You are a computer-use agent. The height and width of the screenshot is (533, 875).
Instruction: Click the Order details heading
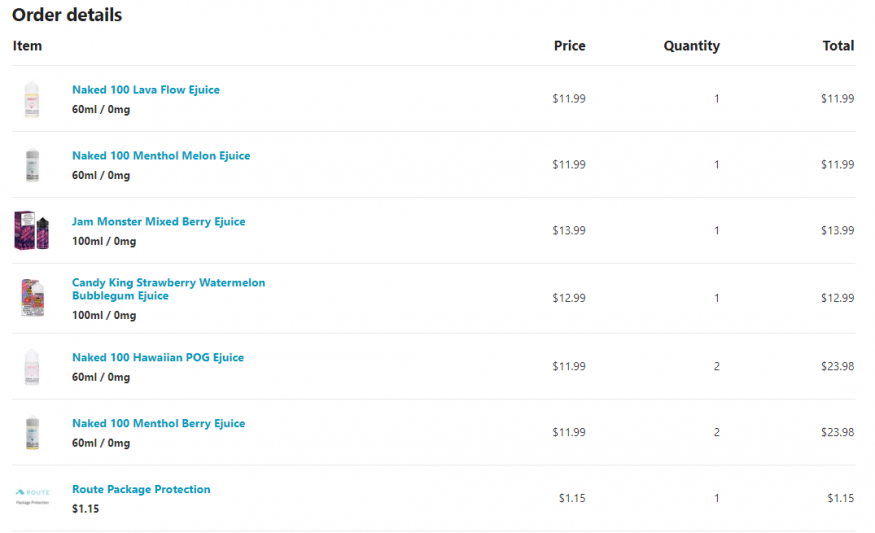click(67, 15)
